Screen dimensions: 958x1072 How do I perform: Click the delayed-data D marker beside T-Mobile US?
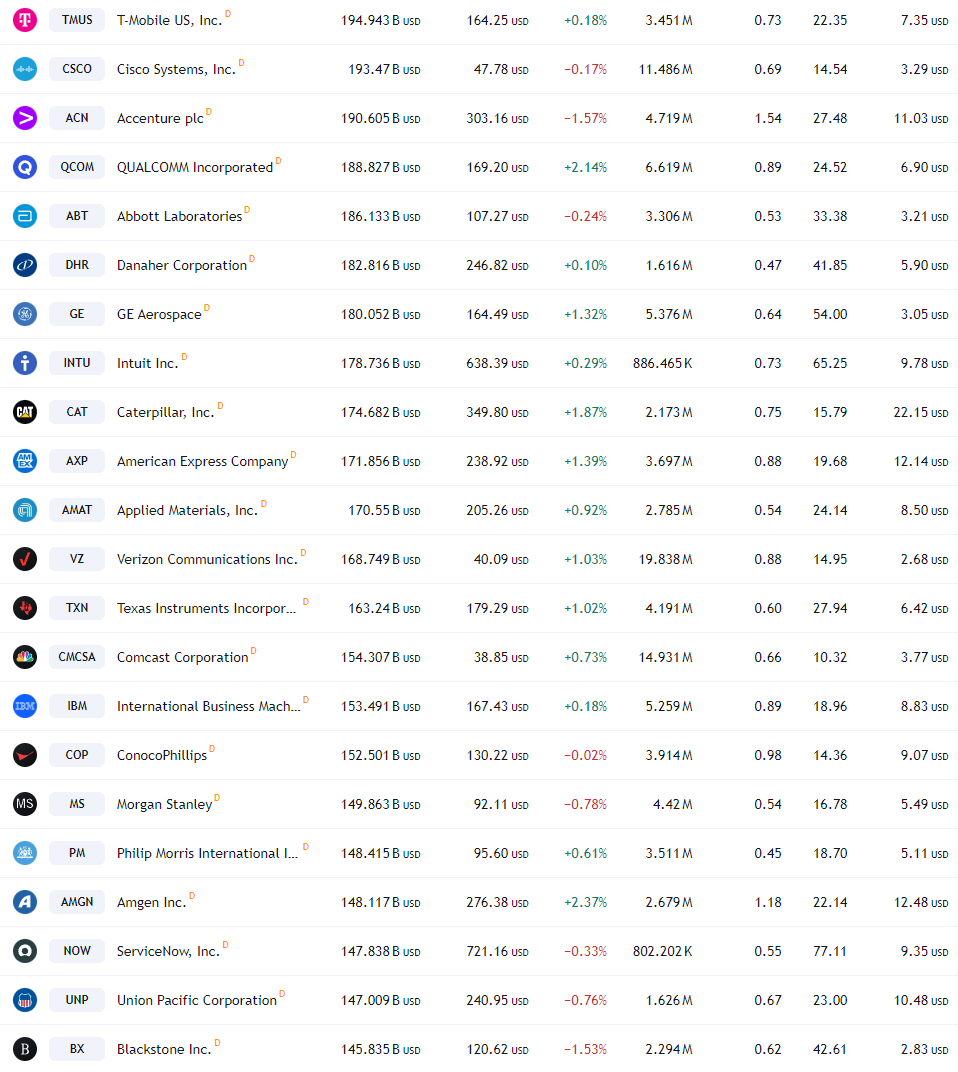click(228, 14)
